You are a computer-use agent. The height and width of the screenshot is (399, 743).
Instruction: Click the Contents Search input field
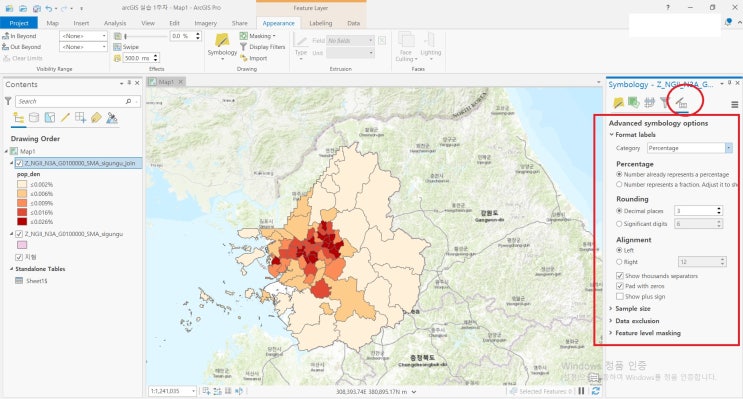coord(71,101)
